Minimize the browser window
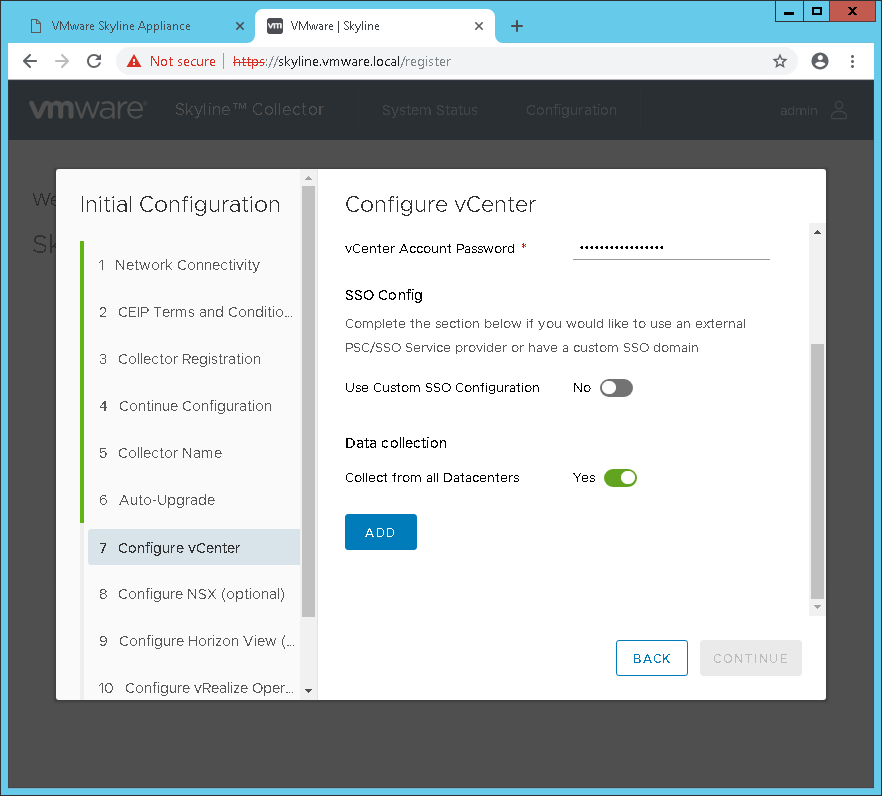This screenshot has height=796, width=882. click(789, 11)
